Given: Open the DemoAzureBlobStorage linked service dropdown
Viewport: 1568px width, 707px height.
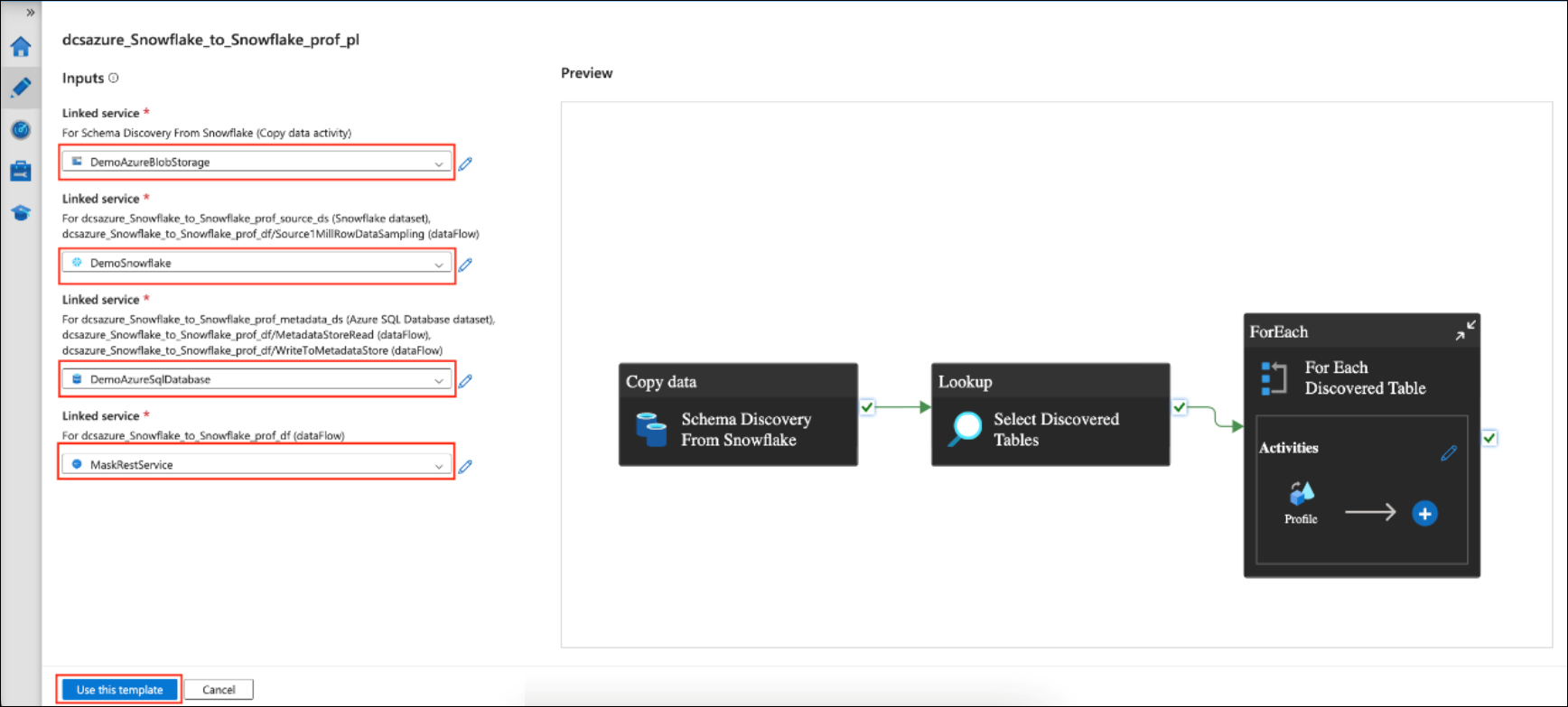Looking at the screenshot, I should click(257, 163).
